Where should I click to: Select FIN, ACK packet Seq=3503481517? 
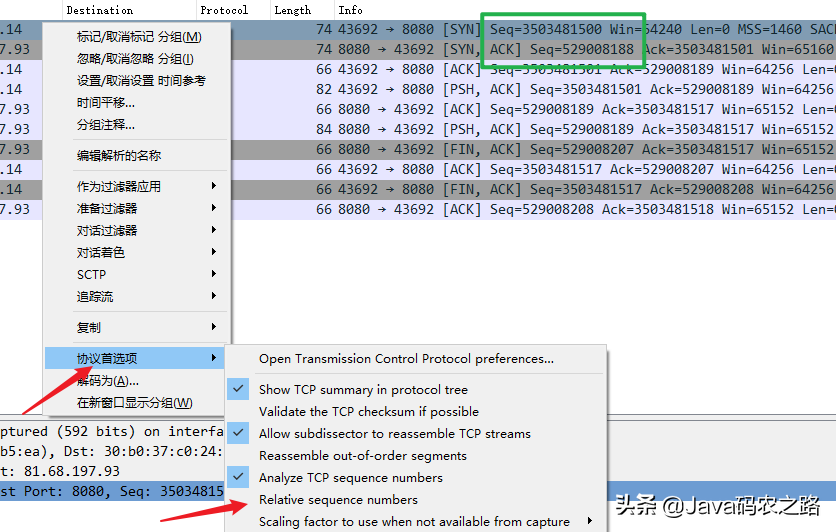(533, 189)
